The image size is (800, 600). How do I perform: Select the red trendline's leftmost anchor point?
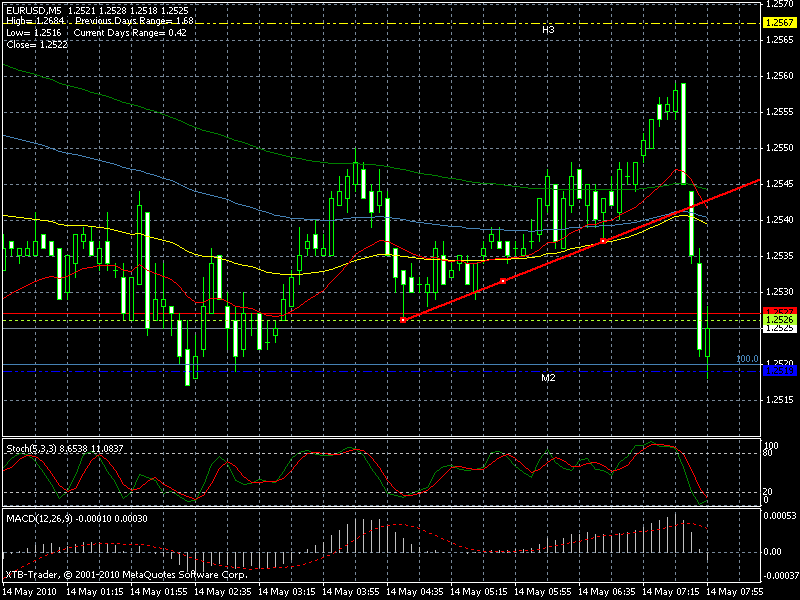[403, 320]
